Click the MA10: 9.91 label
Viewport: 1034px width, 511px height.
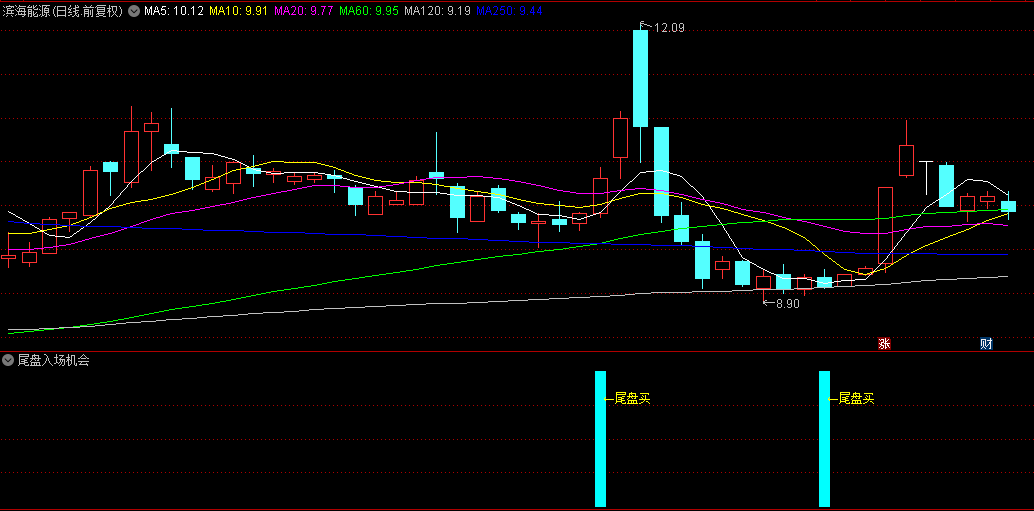(238, 11)
